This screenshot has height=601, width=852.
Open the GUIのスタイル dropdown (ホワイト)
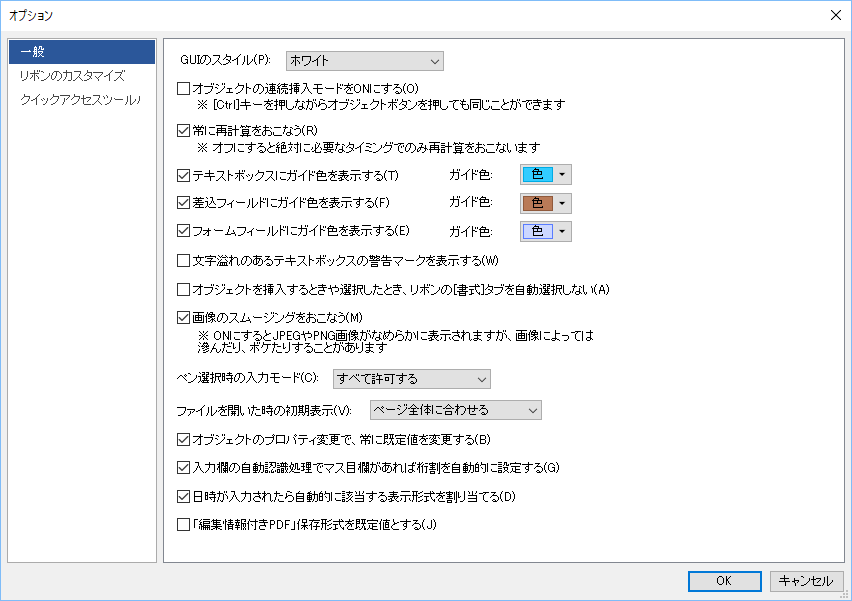point(365,61)
